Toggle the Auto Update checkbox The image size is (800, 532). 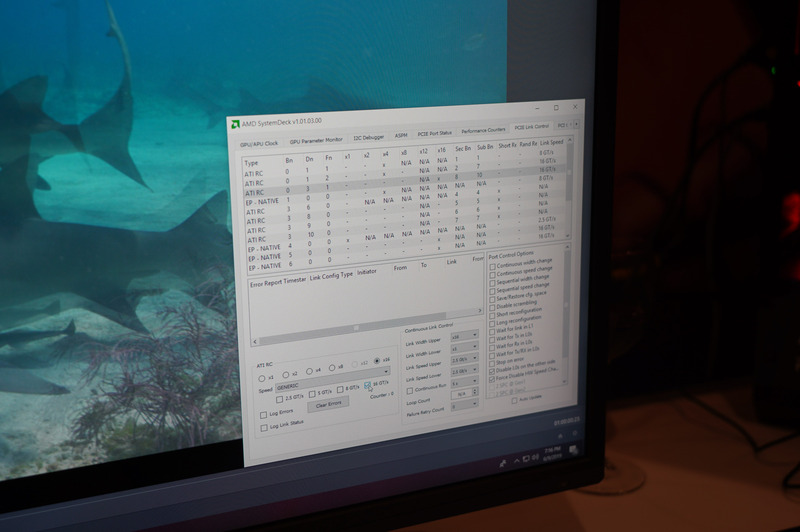[514, 401]
